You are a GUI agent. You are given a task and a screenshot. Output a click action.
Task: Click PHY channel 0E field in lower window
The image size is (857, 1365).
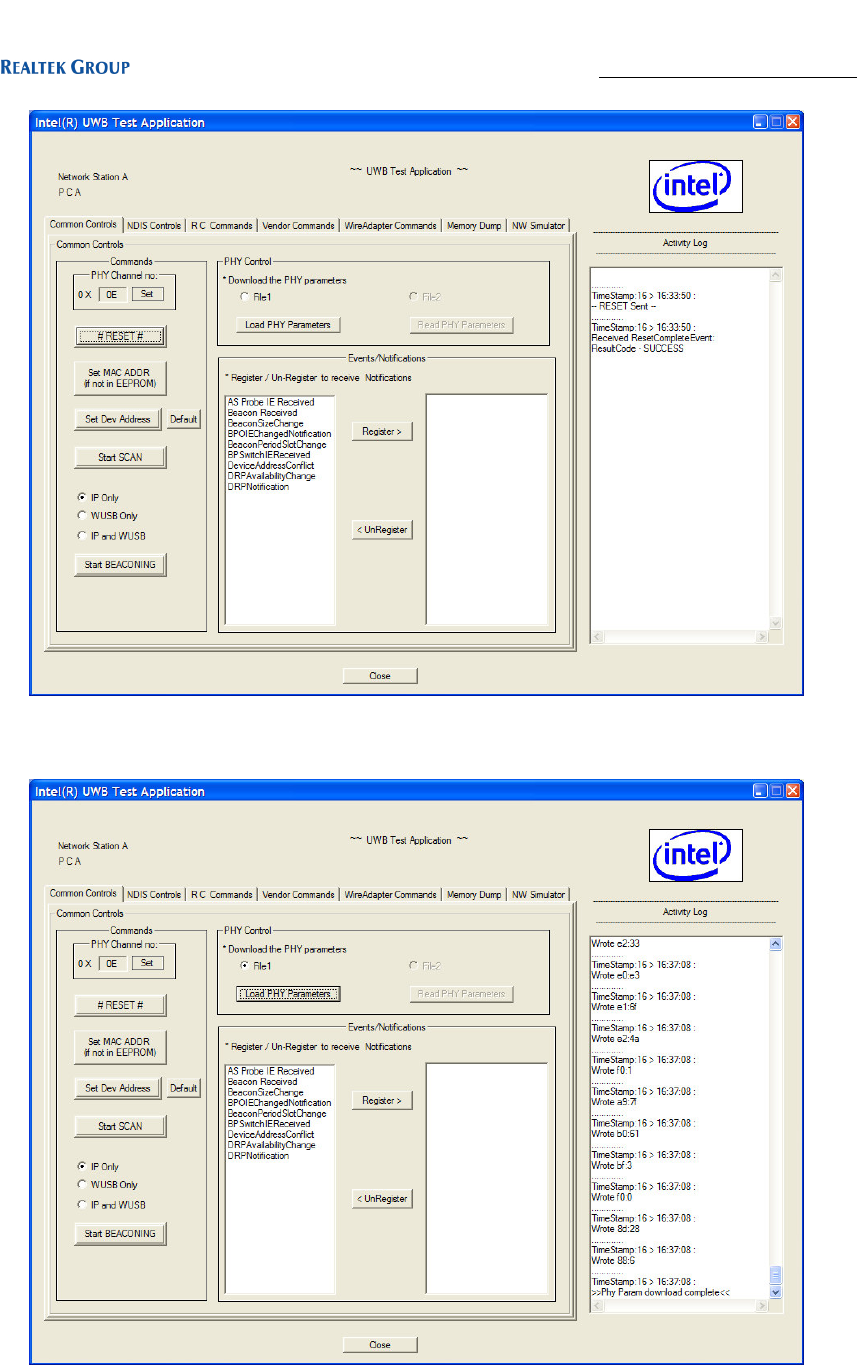[113, 963]
